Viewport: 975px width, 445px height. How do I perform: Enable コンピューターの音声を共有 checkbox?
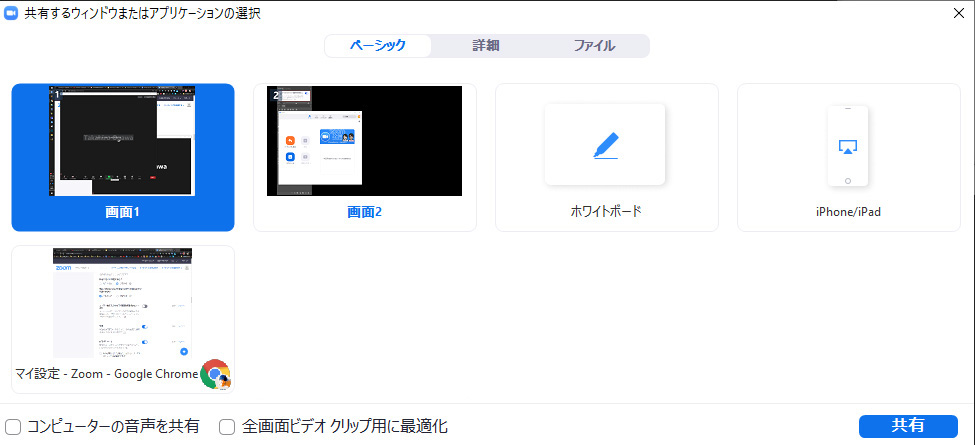(x=13, y=427)
